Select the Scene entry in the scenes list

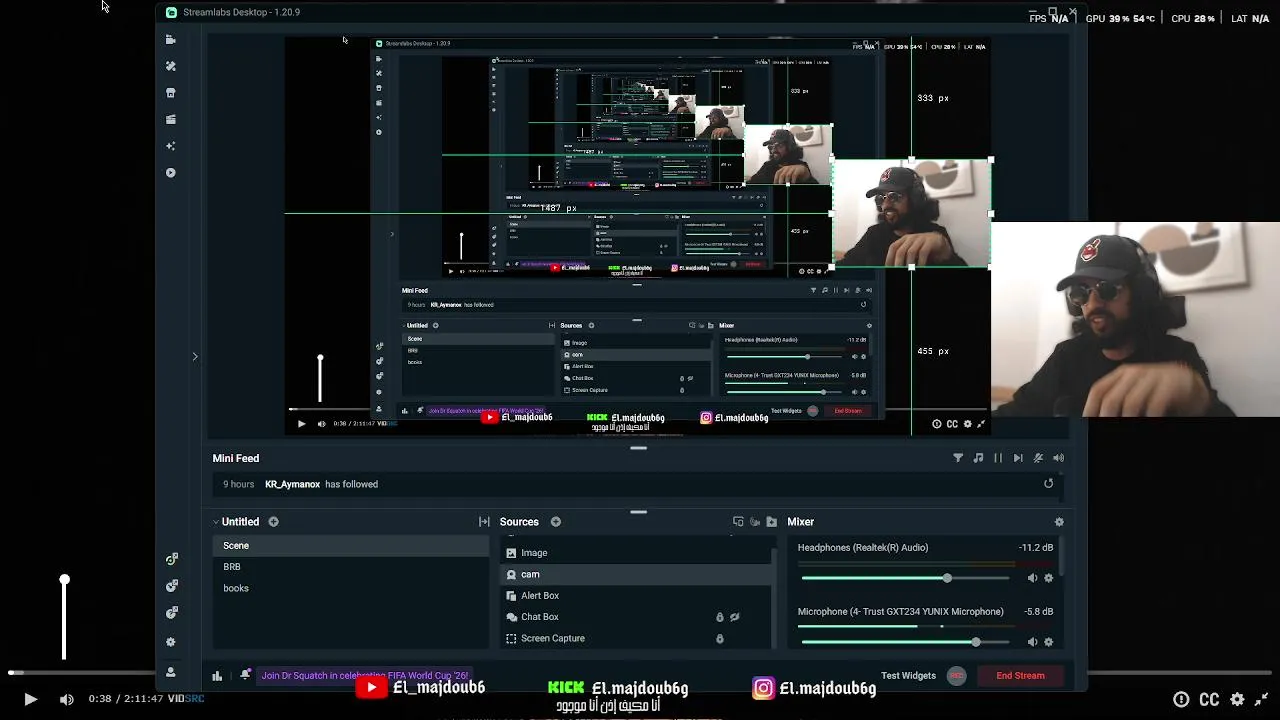350,546
